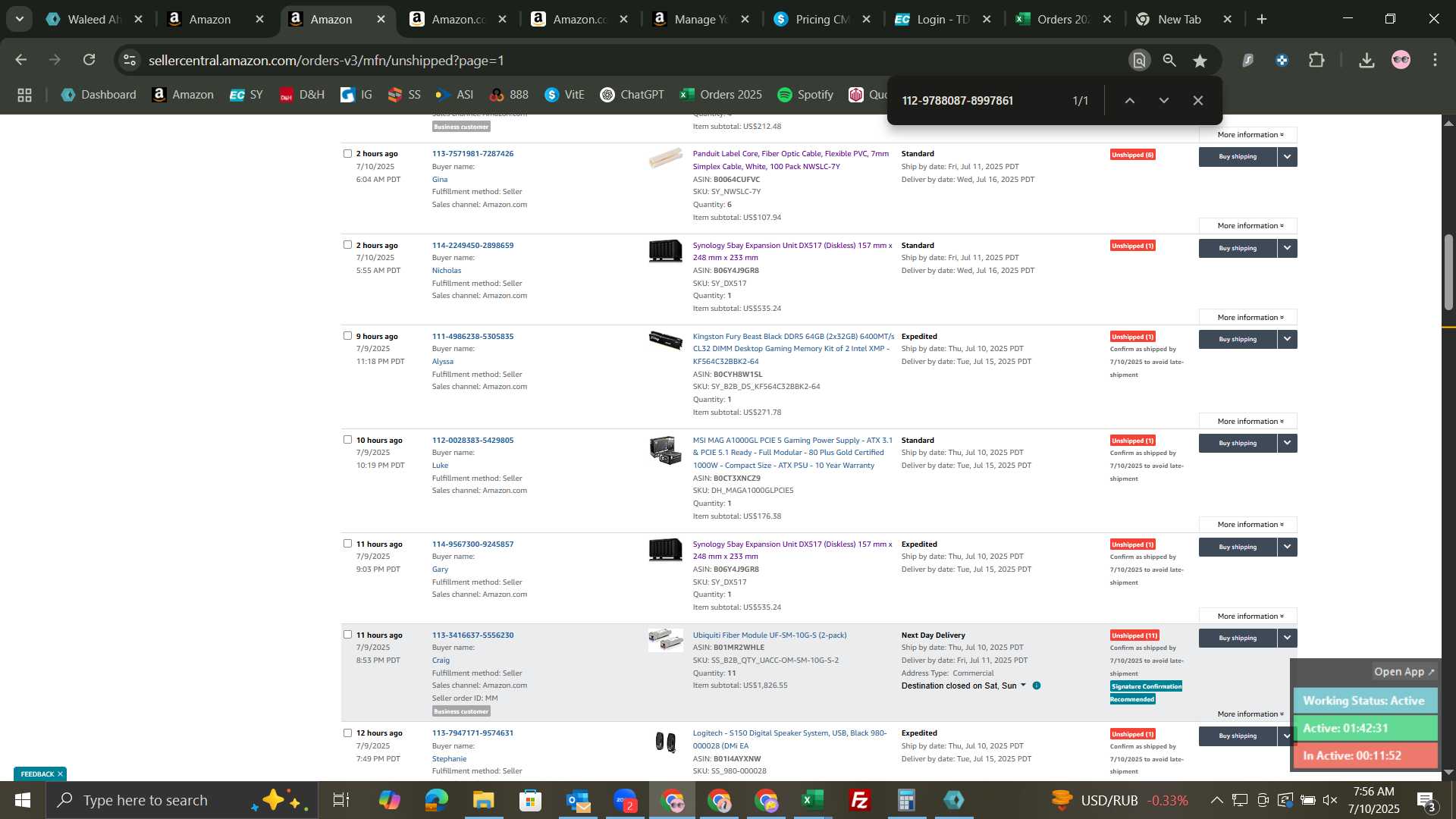Open the bookmarks apps grid icon

point(24,95)
